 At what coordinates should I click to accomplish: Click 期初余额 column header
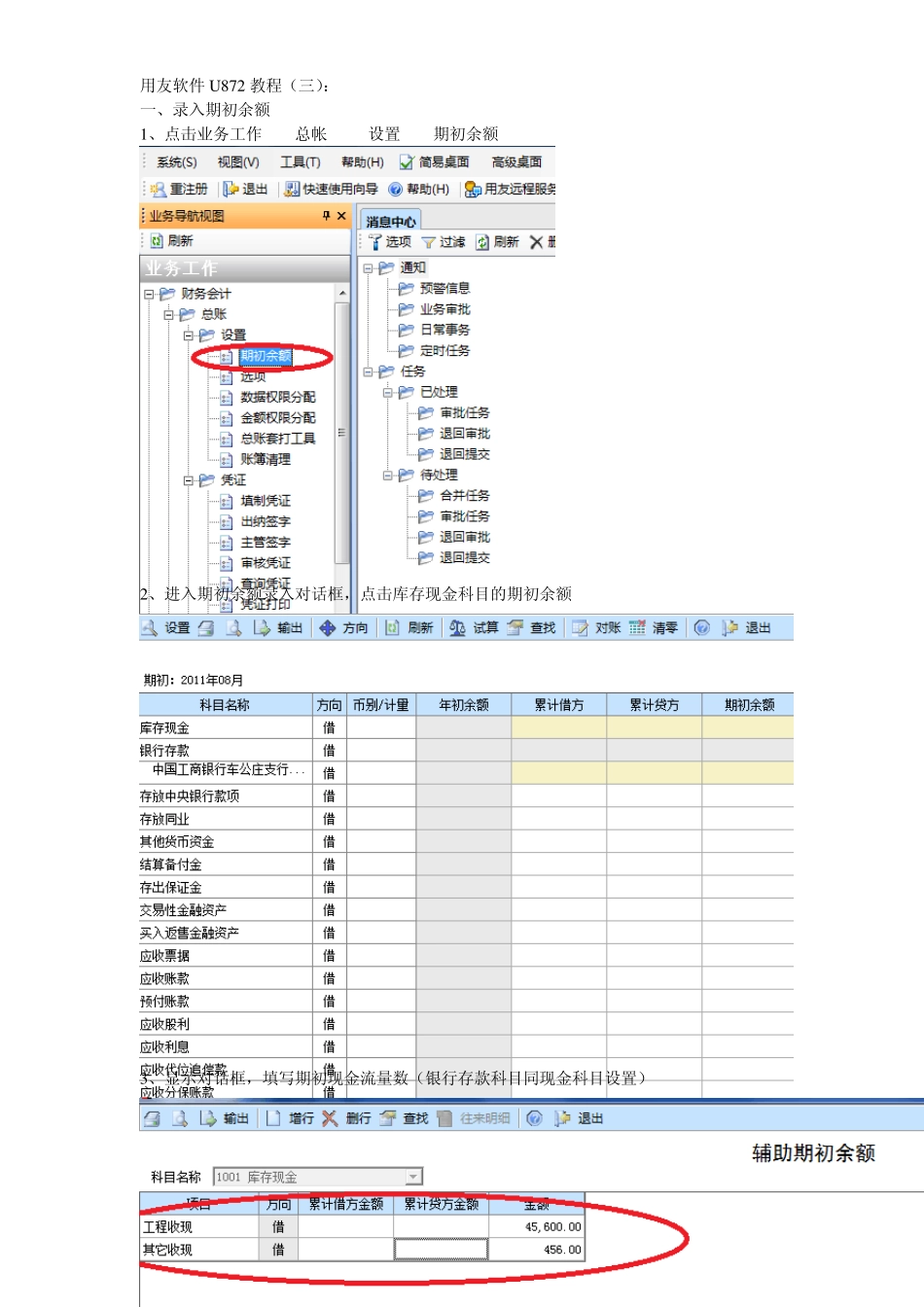click(x=748, y=705)
